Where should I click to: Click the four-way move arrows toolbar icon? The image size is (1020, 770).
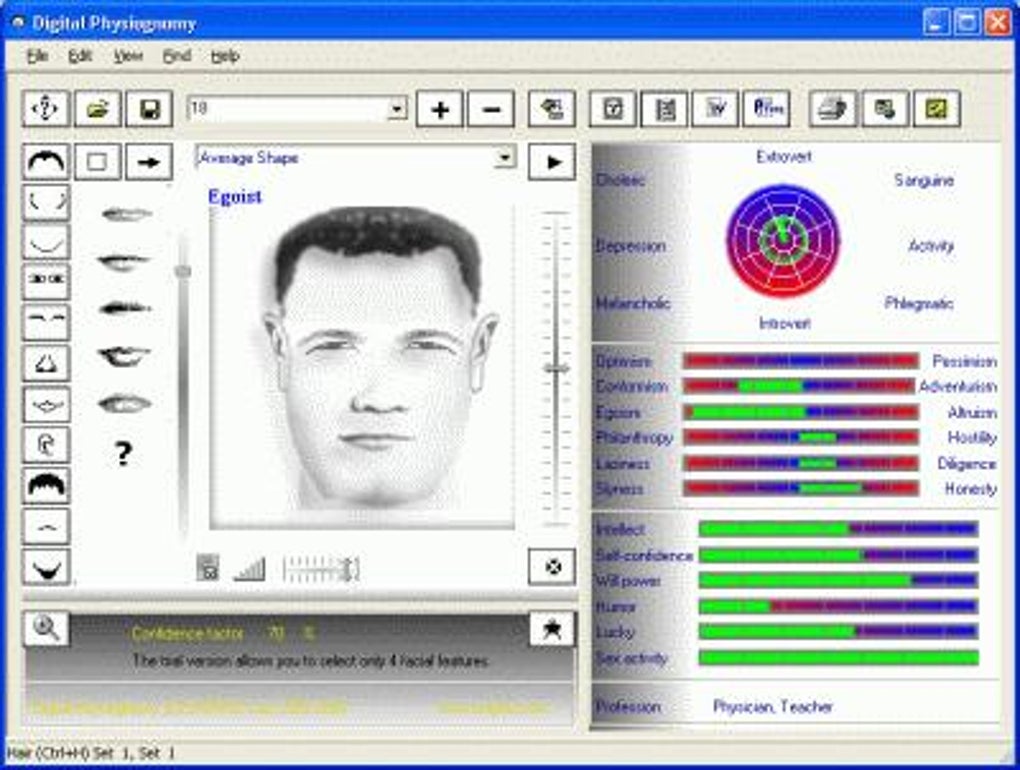(x=46, y=109)
